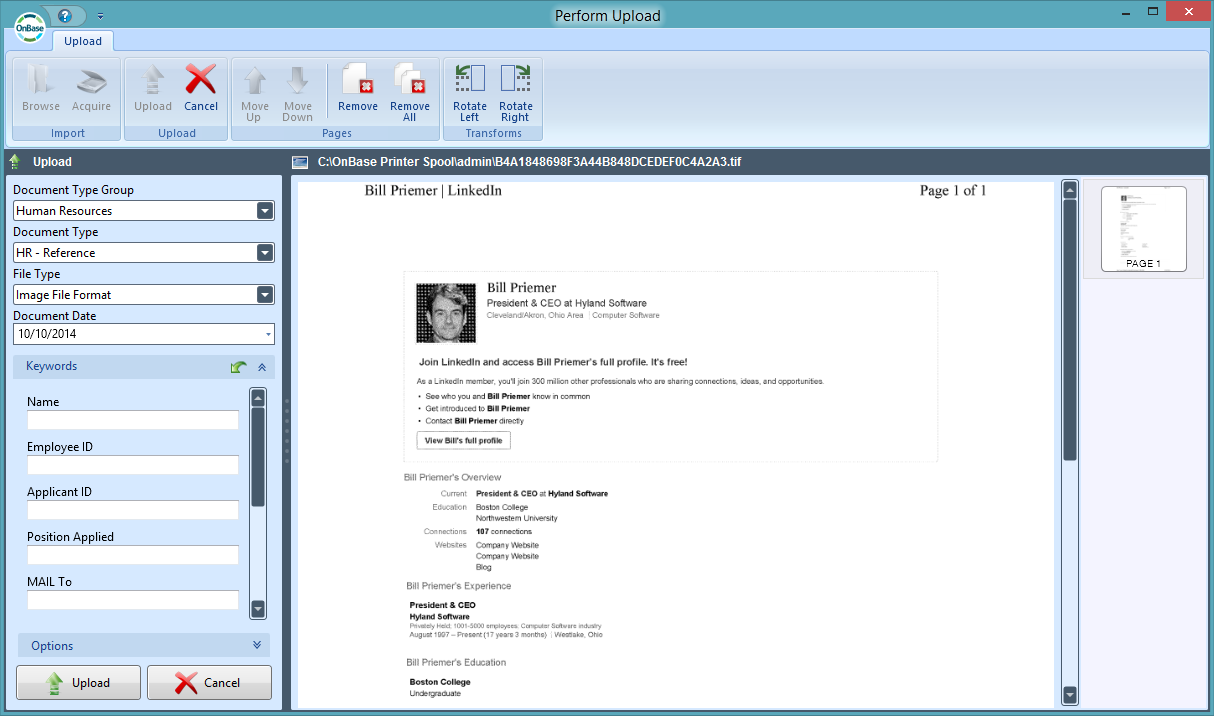This screenshot has height=716, width=1214.
Task: Click the Bill Priemer's Overview heading
Action: coord(453,478)
